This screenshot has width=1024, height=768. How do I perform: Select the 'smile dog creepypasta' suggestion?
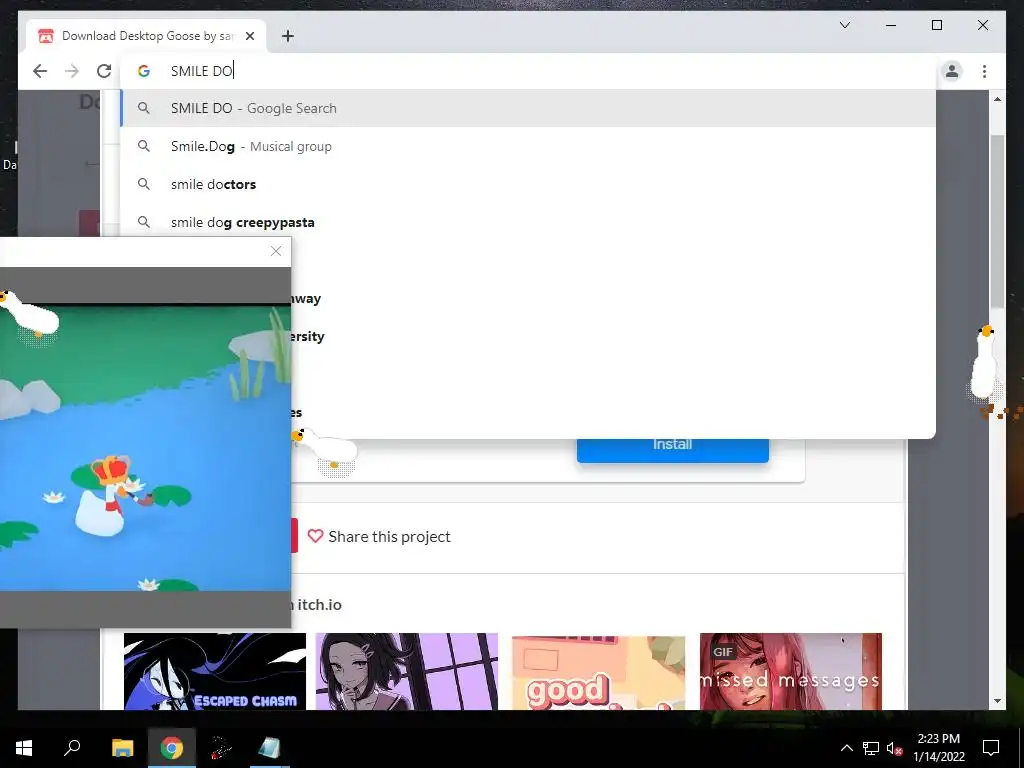528,222
